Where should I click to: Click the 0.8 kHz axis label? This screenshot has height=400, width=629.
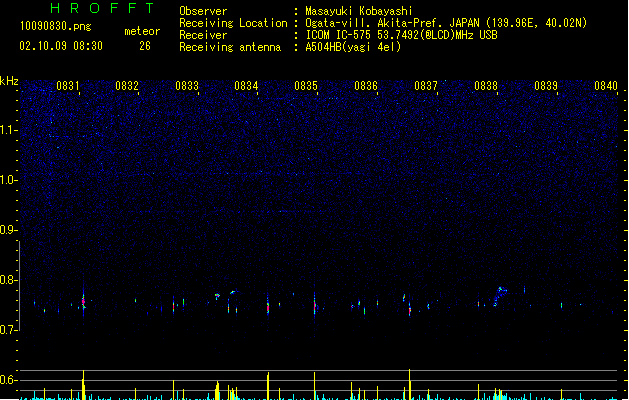click(x=8, y=280)
